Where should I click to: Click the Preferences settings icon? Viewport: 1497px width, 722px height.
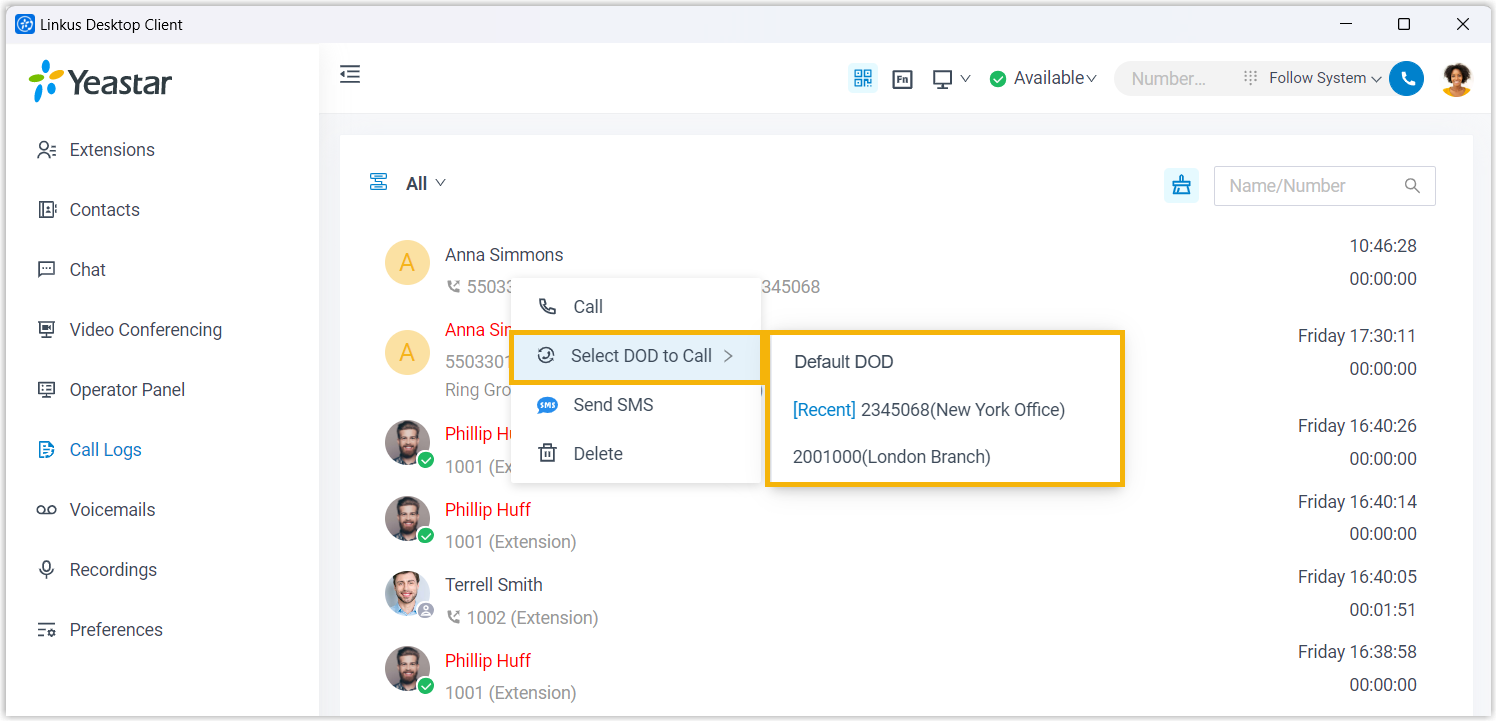click(x=47, y=630)
